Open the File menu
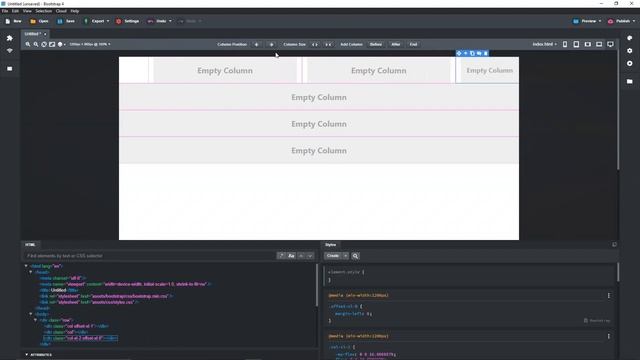640x360 pixels. coord(5,11)
